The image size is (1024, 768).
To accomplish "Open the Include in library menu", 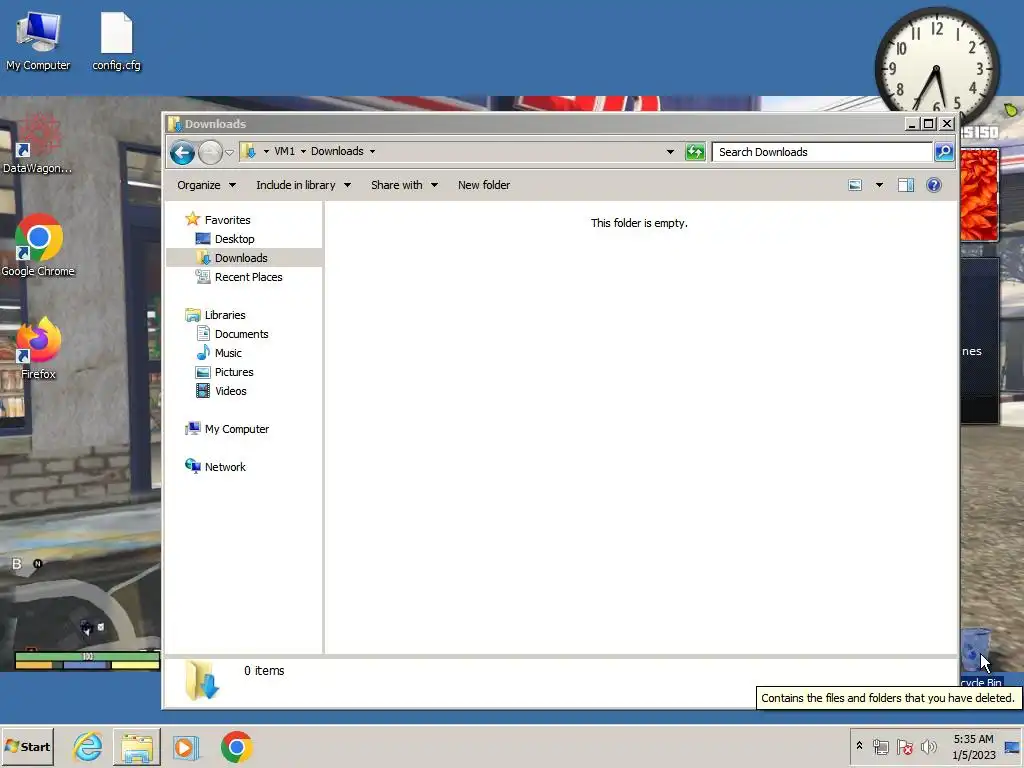I will pyautogui.click(x=304, y=185).
